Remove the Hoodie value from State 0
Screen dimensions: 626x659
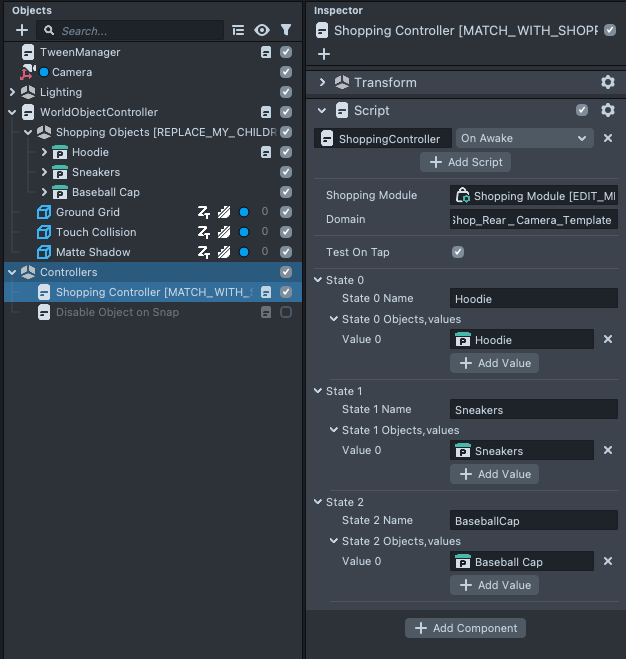point(607,340)
